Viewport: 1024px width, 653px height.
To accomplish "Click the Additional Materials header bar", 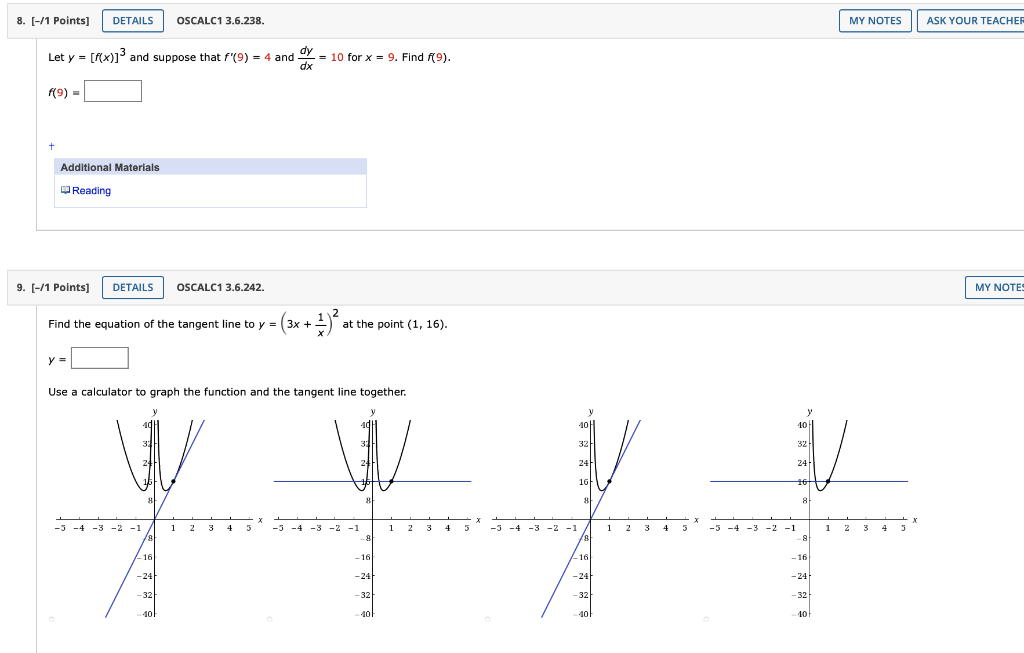I will (x=210, y=166).
